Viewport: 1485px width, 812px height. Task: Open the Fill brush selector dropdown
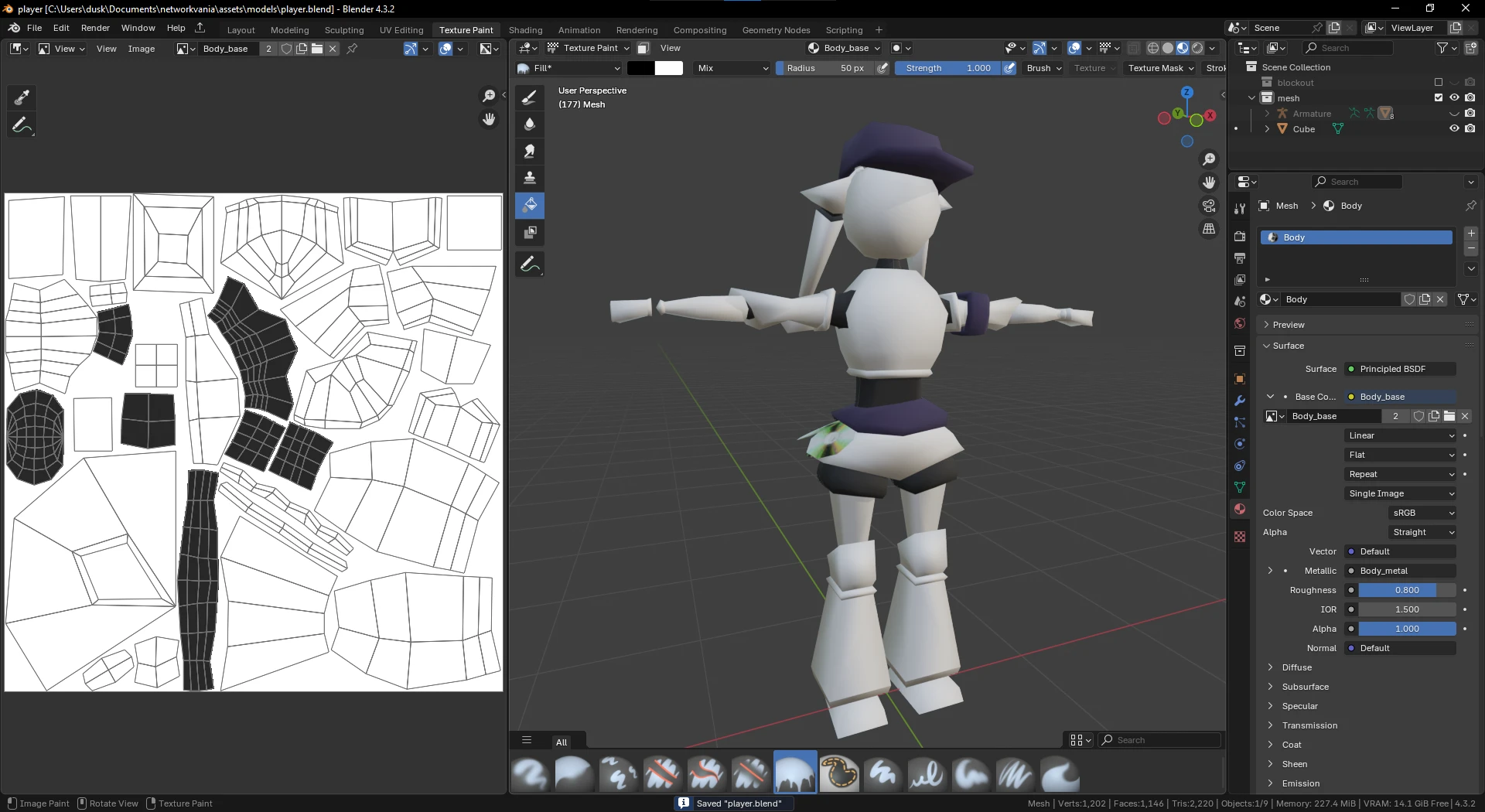[569, 68]
